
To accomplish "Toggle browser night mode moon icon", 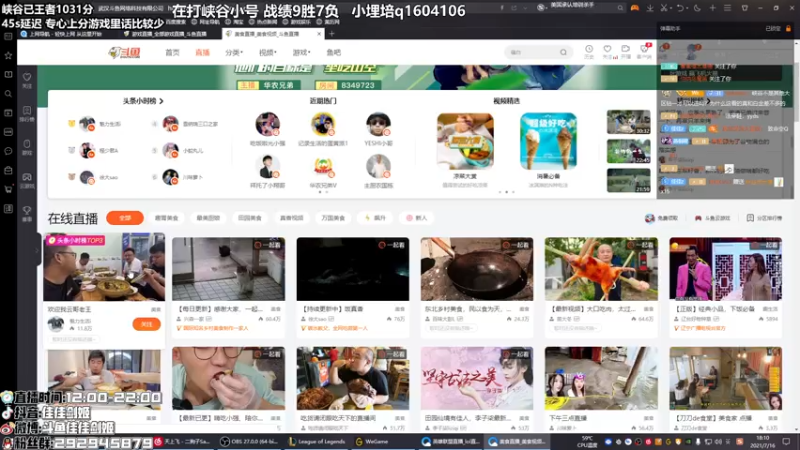I will coord(697,8).
